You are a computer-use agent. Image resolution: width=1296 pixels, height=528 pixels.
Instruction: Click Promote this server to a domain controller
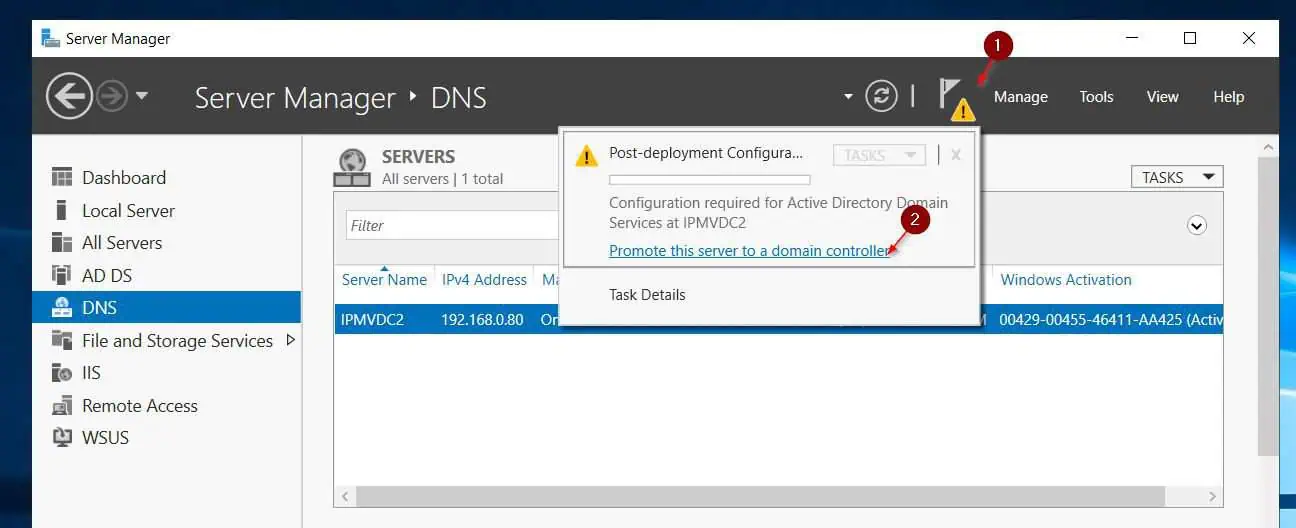coord(749,251)
